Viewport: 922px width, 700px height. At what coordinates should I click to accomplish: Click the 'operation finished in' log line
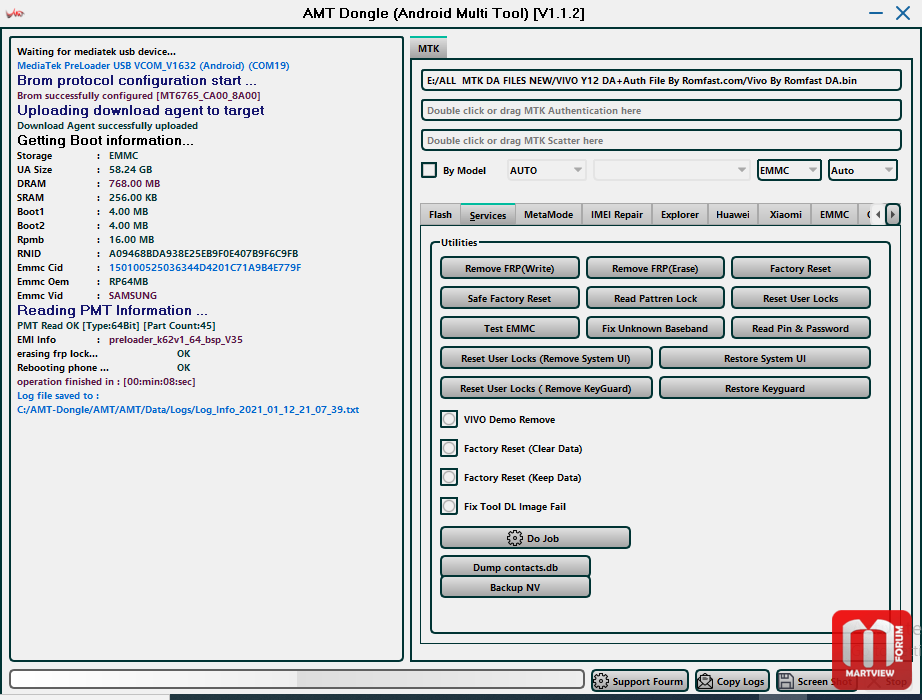106,381
